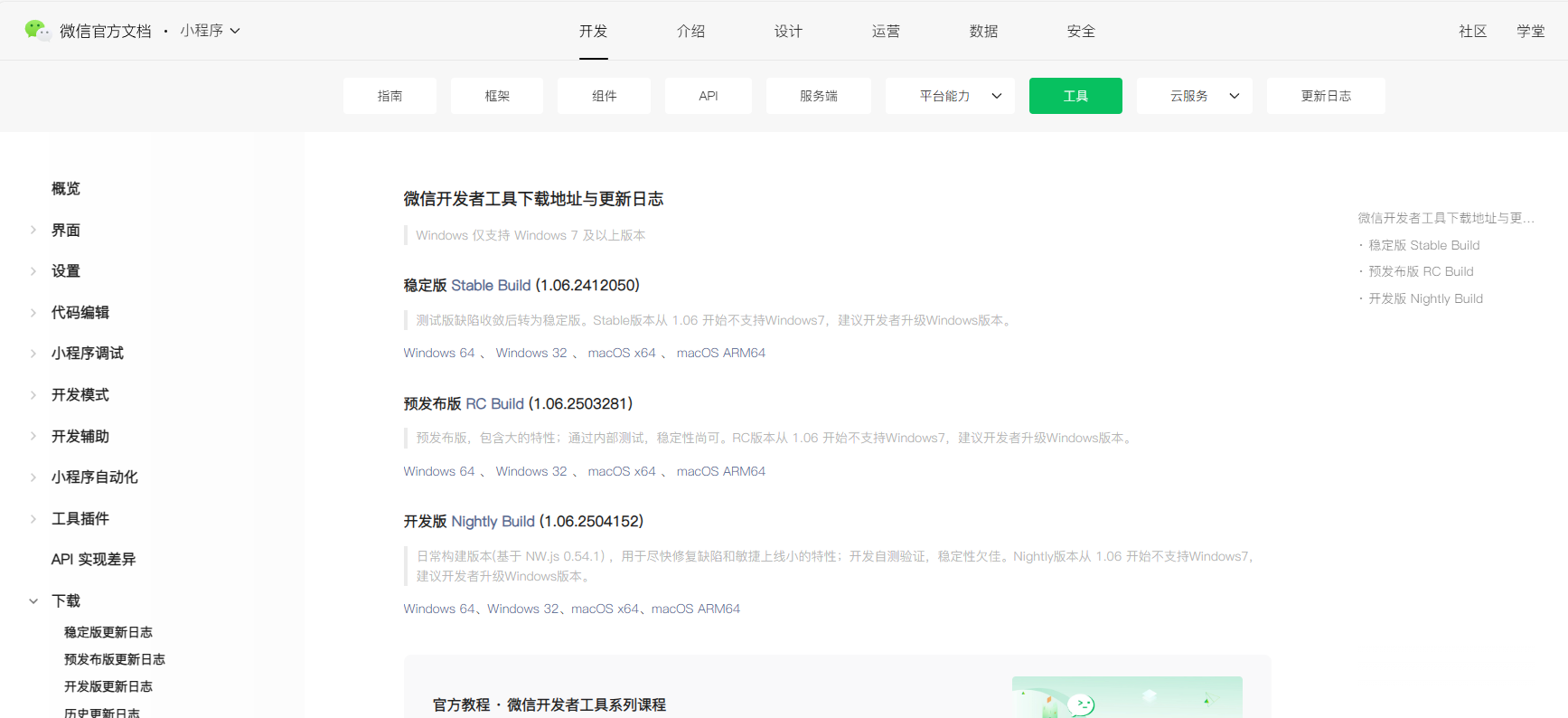1568x718 pixels.
Task: Open 稳定版更新日志 sidebar item
Action: [108, 632]
